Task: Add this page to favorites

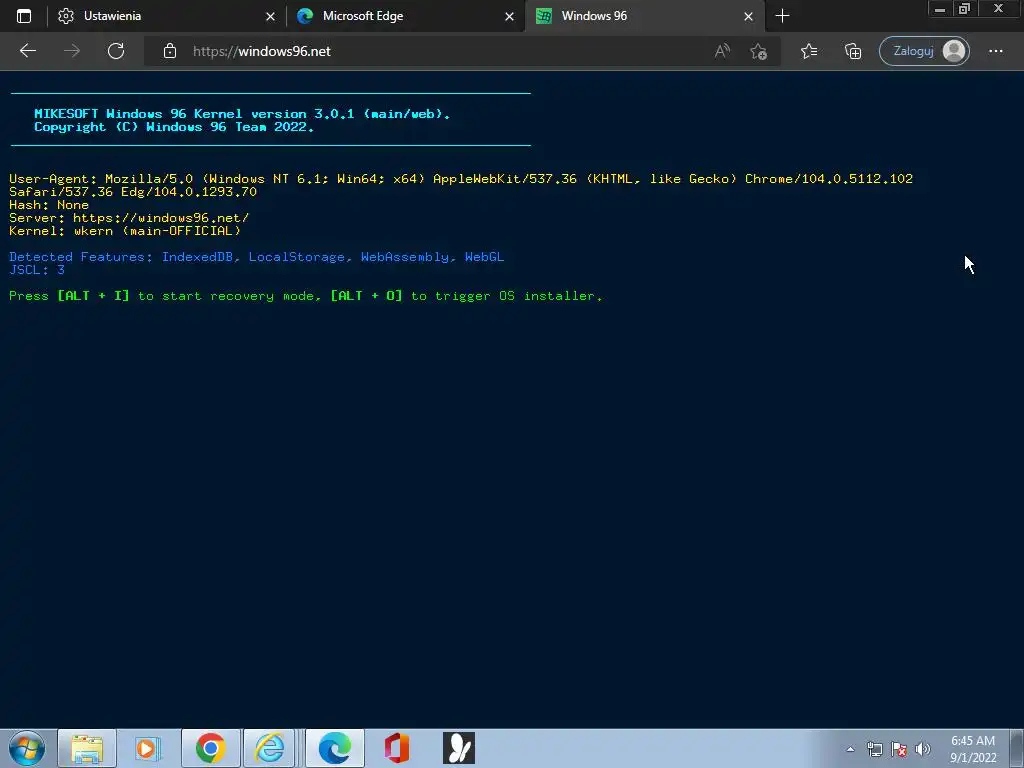Action: (758, 51)
